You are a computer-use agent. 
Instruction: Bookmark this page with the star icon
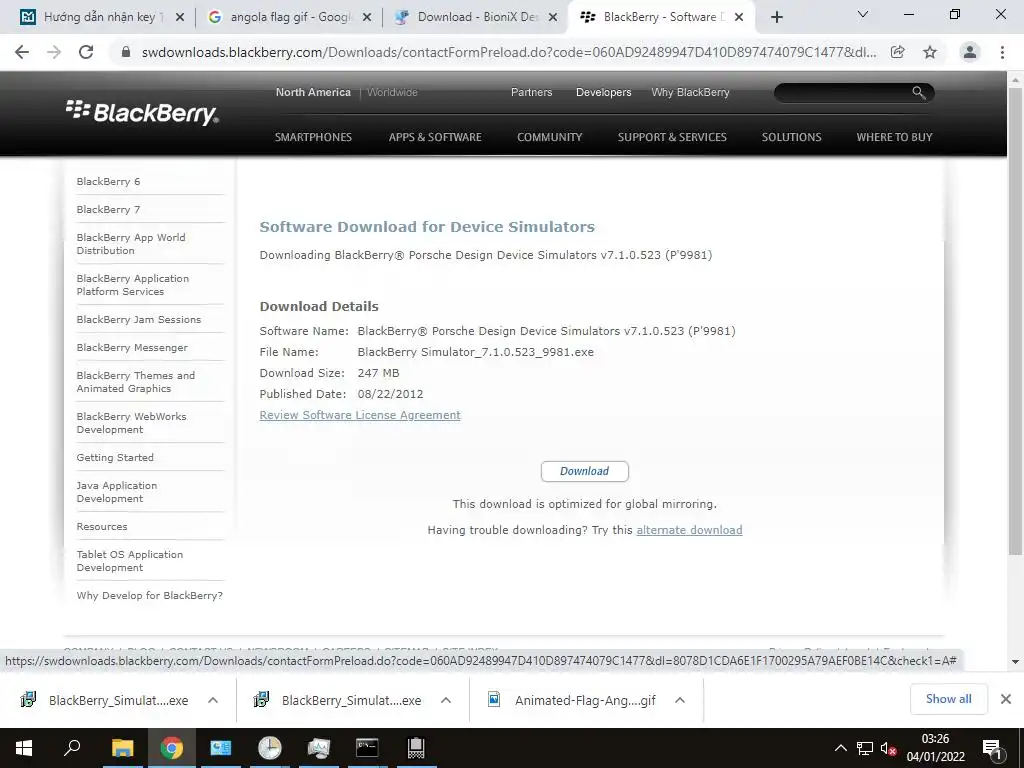930,52
